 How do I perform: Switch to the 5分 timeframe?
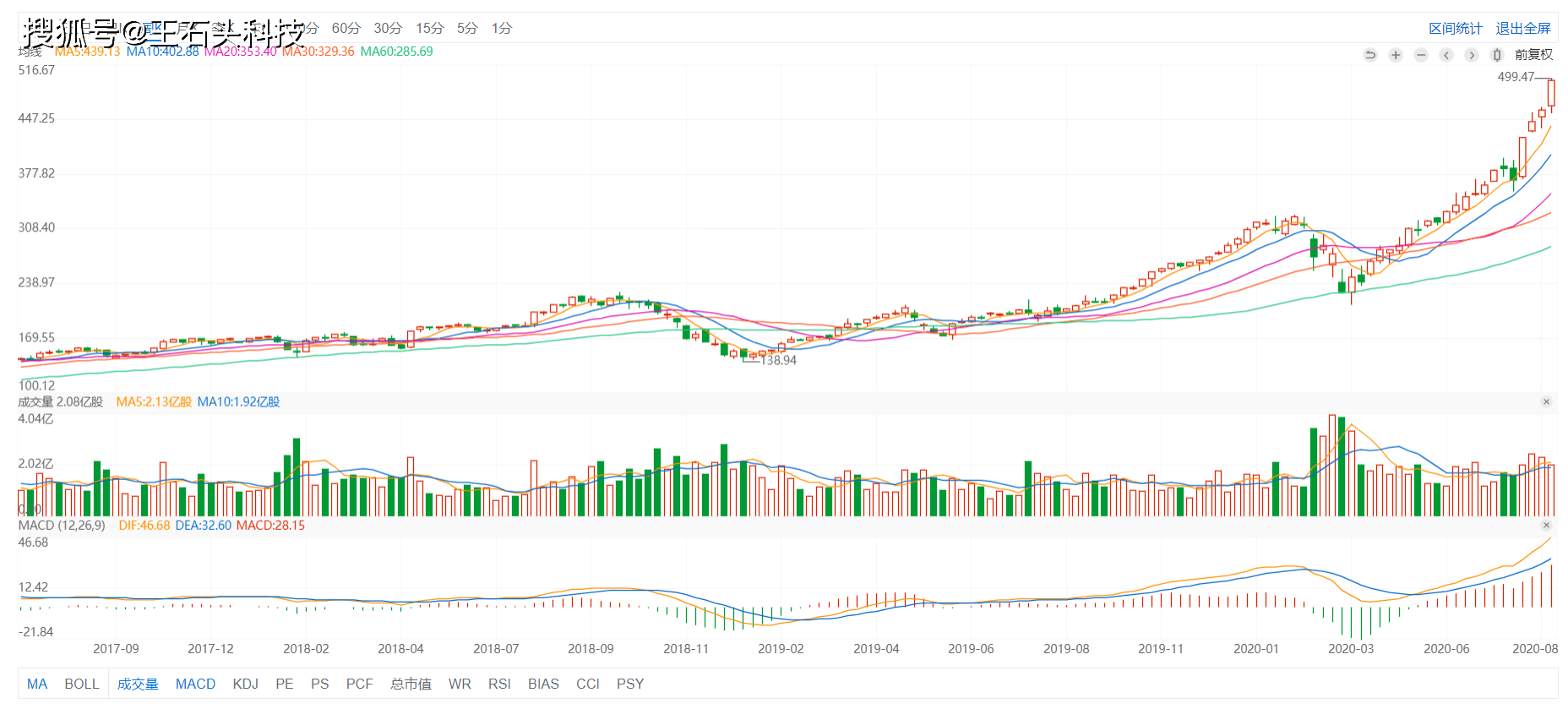point(467,29)
